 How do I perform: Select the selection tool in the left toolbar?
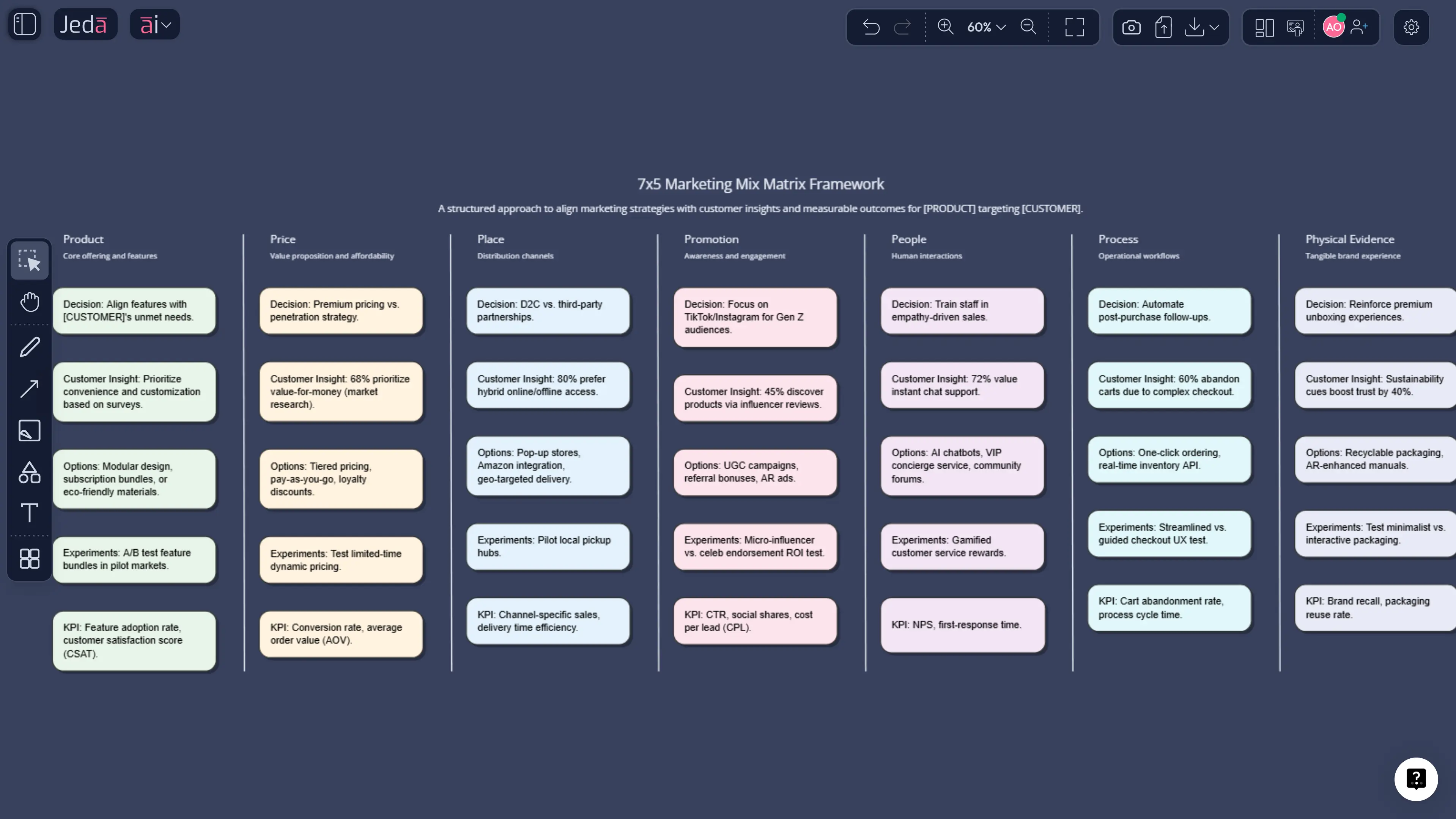point(29,261)
